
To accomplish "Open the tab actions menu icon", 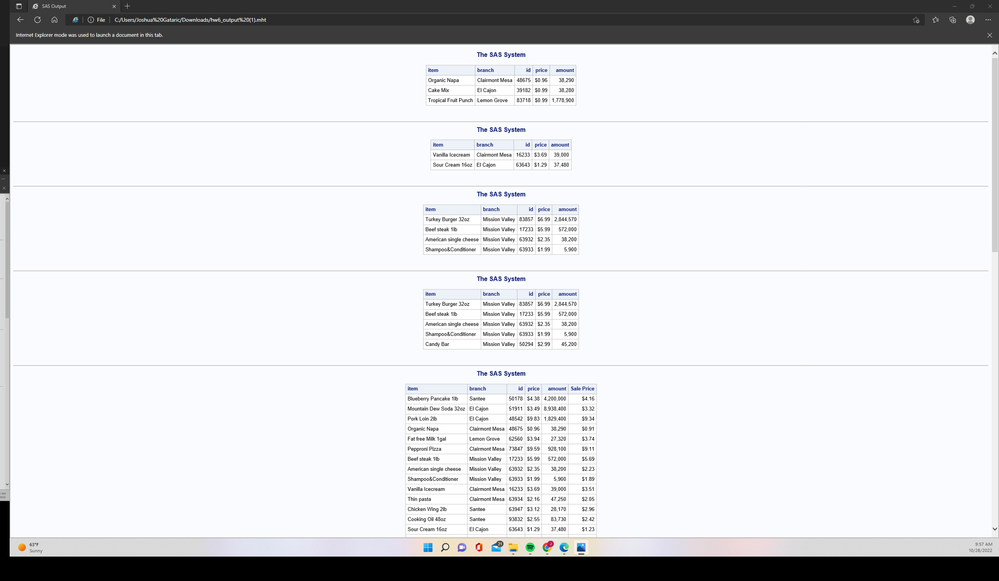I will (x=18, y=6).
